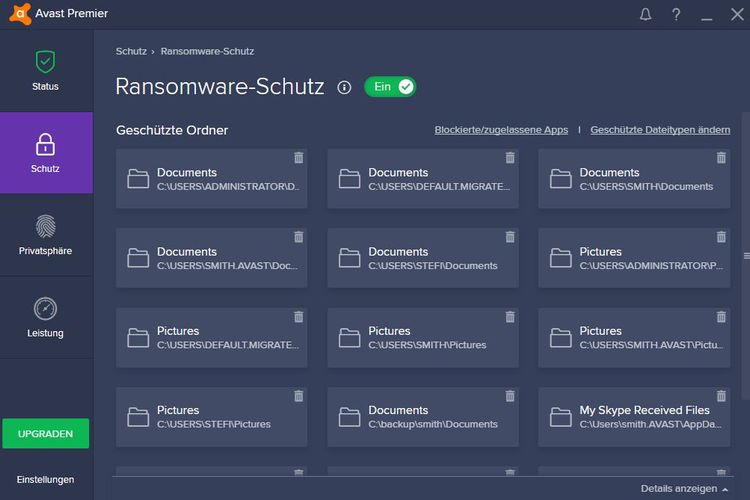Click the info icon beside Ransomware-Schutz title
The width and height of the screenshot is (750, 500).
pyautogui.click(x=344, y=87)
